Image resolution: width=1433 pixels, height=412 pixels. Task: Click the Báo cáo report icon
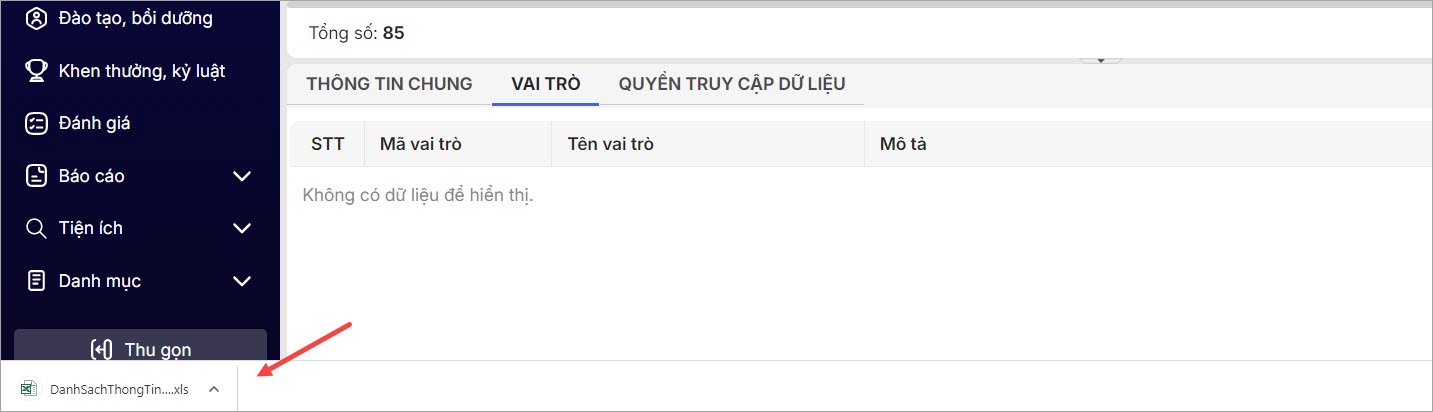tap(36, 176)
